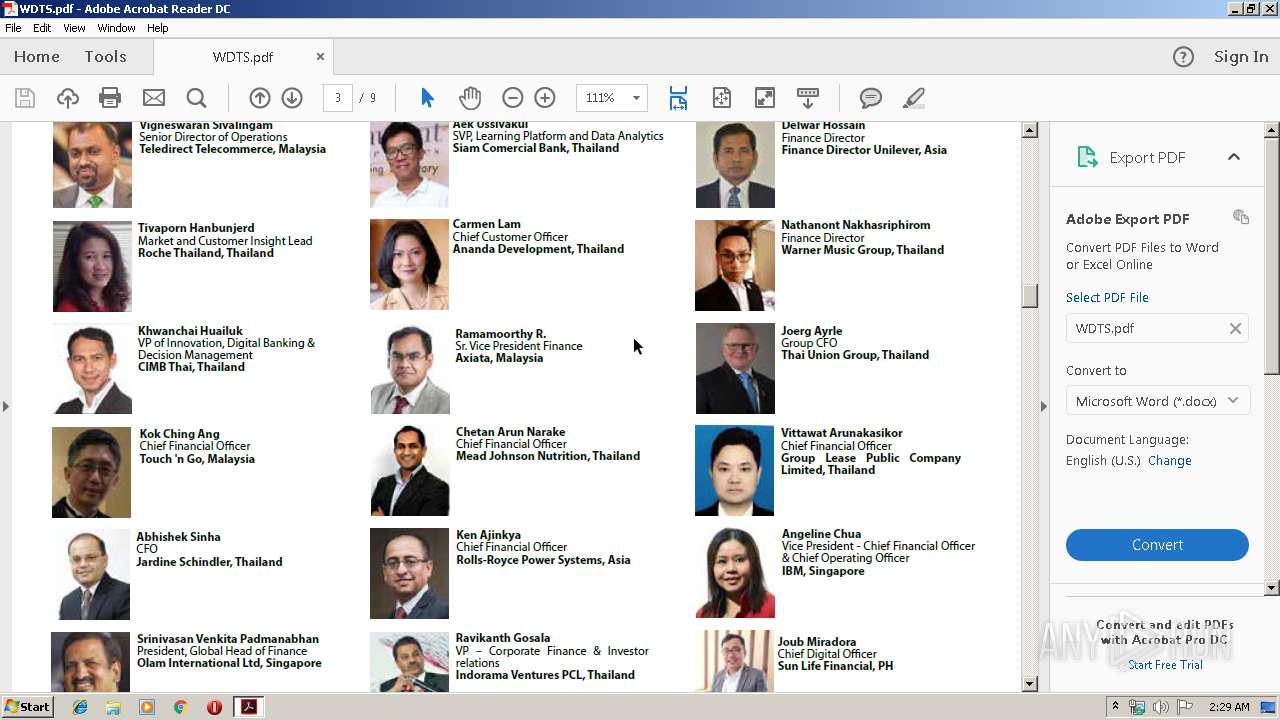
Task: Close the WDTS.pdf tab
Action: [x=320, y=57]
